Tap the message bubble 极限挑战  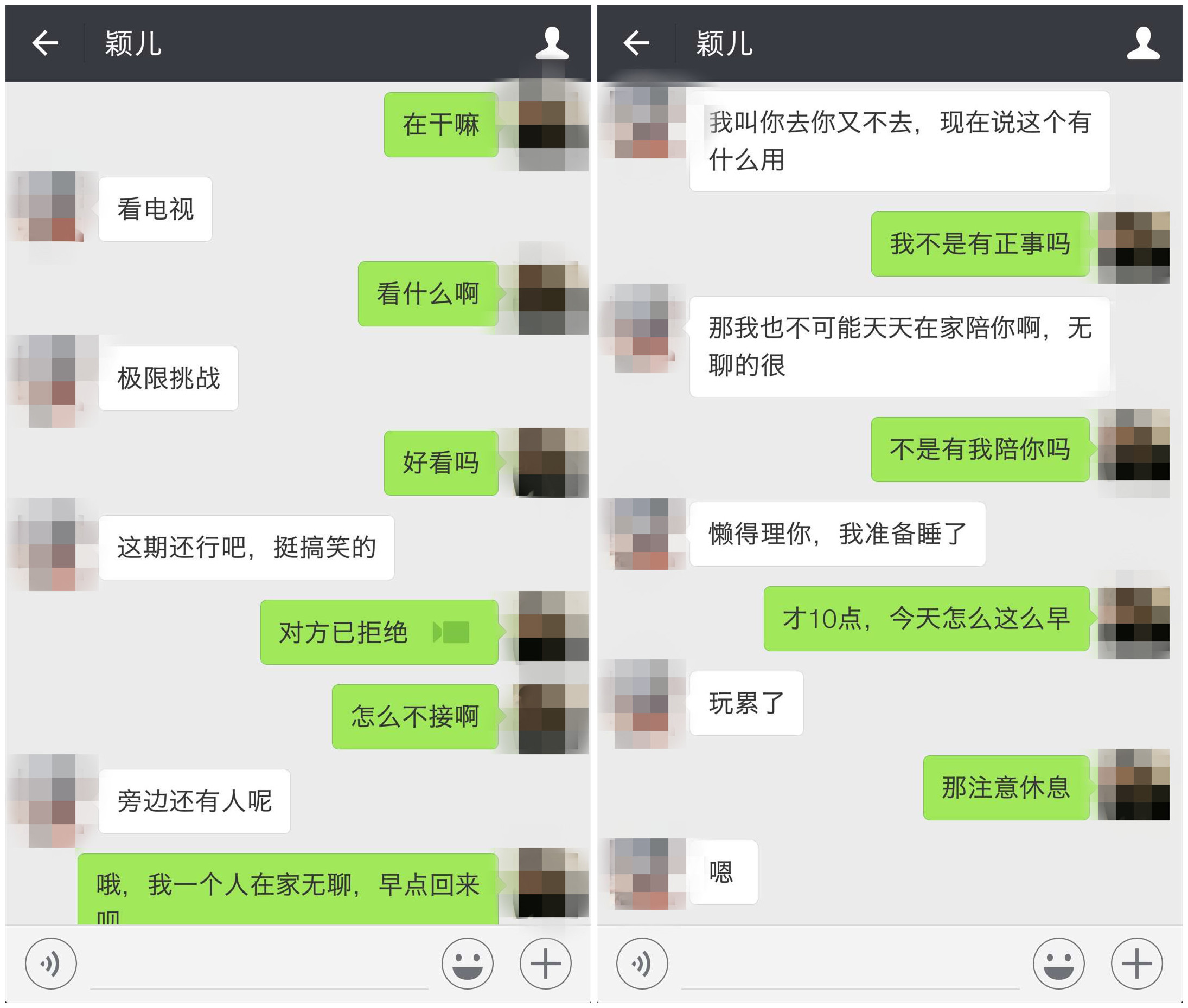pyautogui.click(x=168, y=378)
